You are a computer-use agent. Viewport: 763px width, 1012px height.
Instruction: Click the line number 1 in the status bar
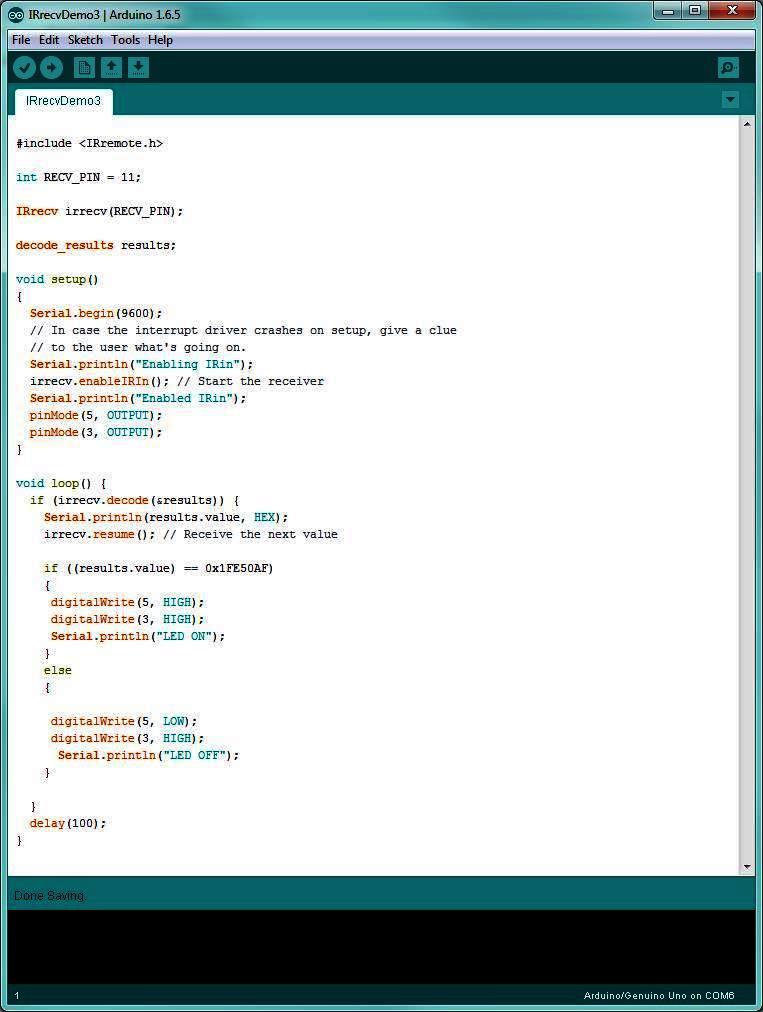[x=17, y=996]
